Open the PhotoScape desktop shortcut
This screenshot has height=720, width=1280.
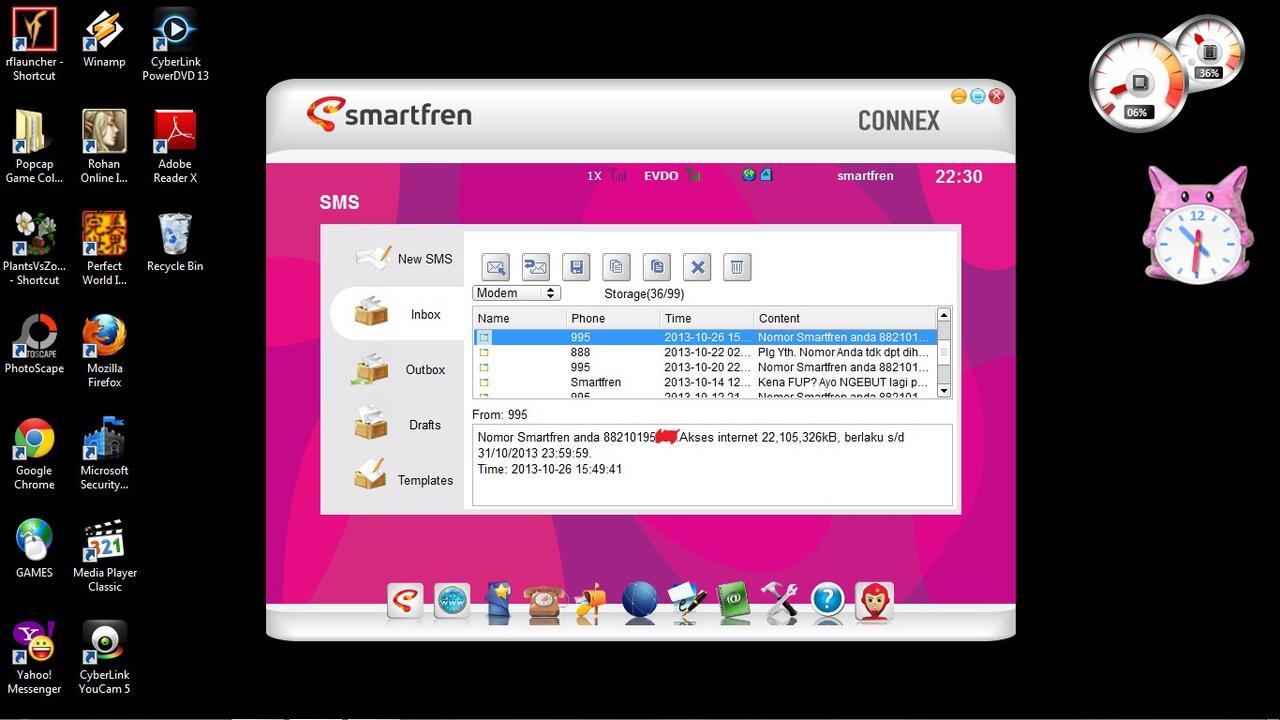(x=34, y=345)
